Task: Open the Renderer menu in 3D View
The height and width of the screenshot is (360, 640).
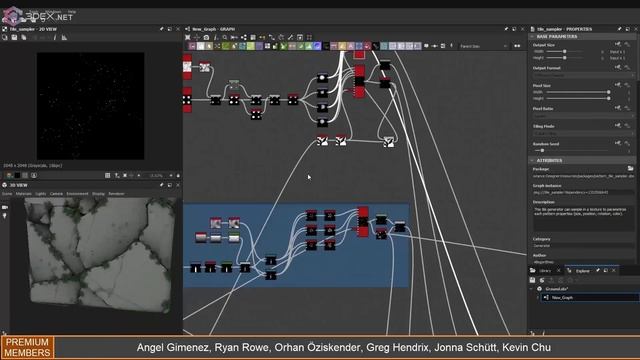Action: point(116,194)
